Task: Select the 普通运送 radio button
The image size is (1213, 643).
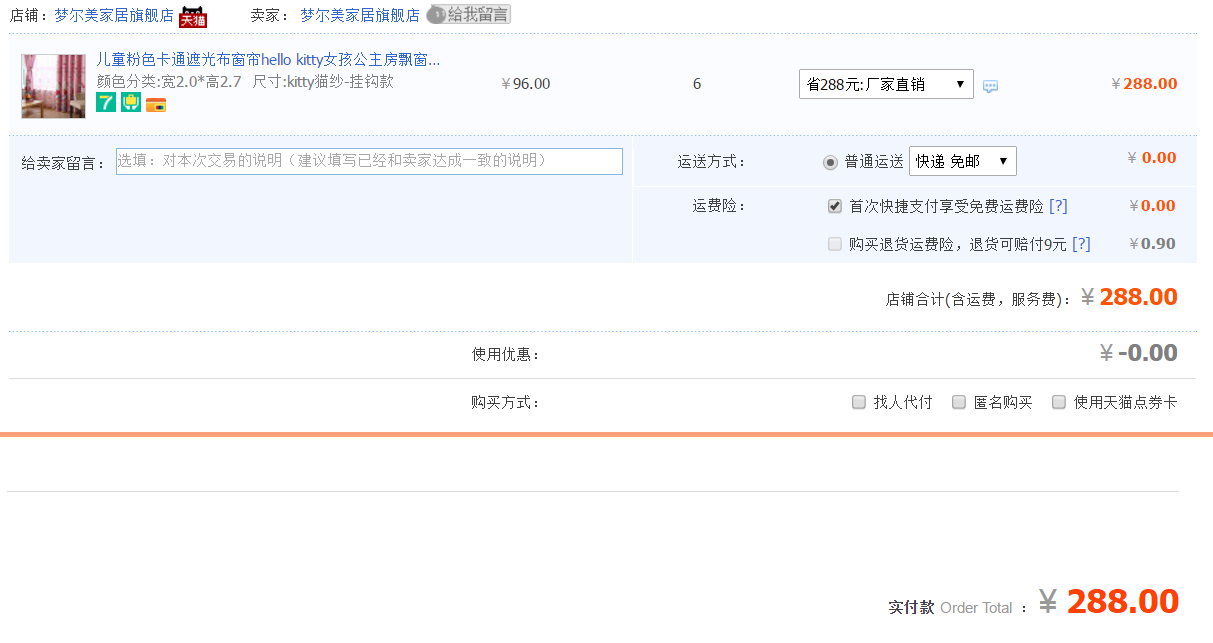Action: [830, 162]
